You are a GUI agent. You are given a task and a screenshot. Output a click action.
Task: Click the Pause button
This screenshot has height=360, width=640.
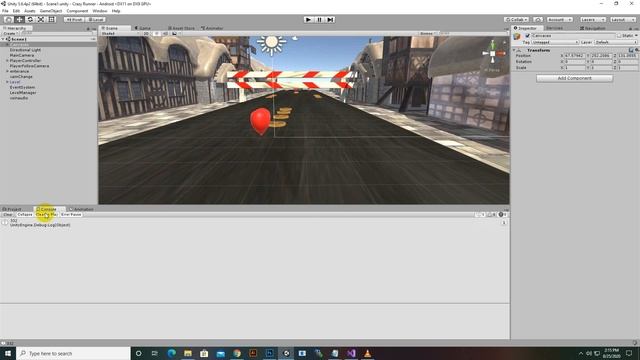[x=320, y=20]
